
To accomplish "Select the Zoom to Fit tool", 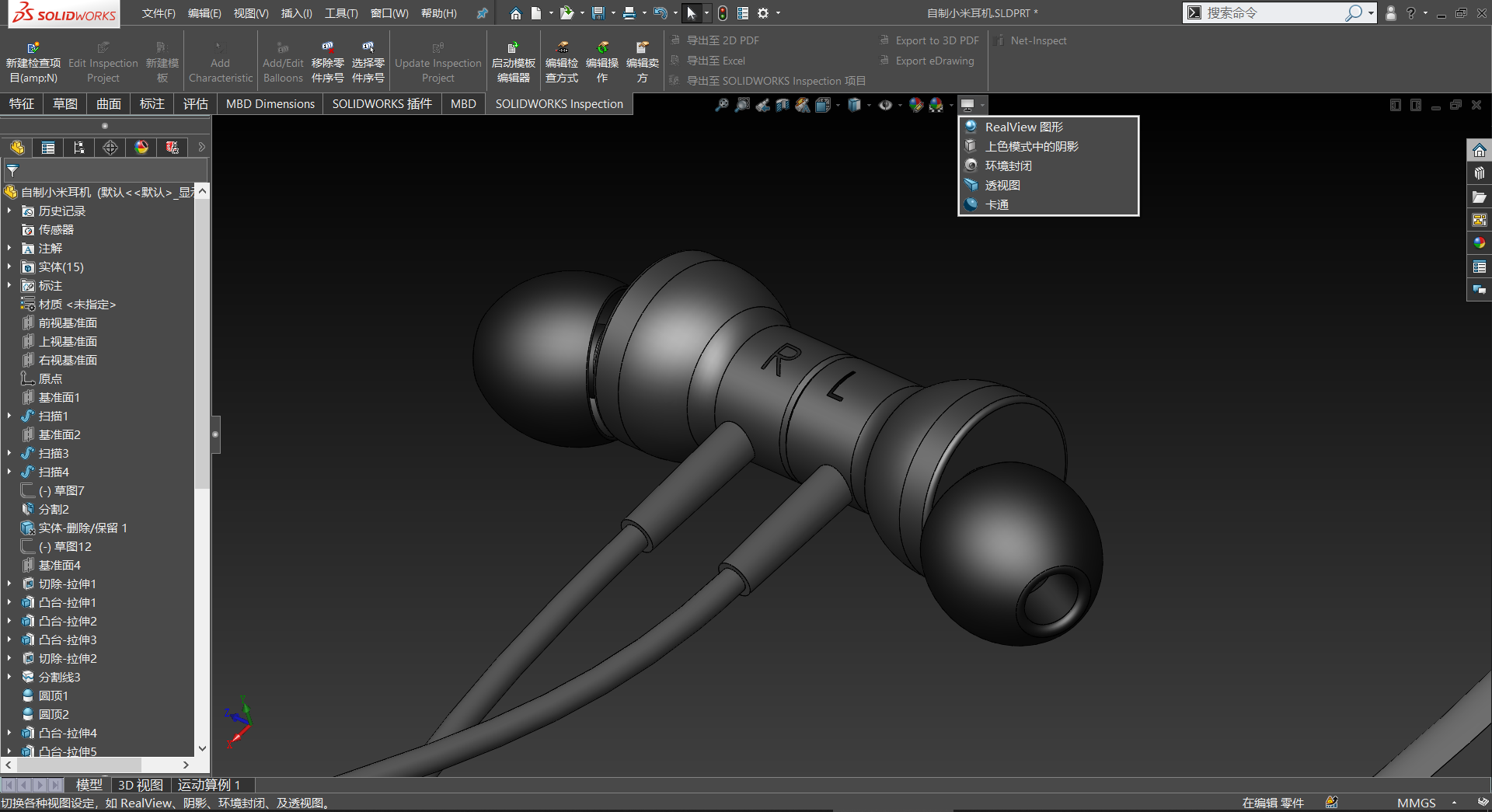I will tap(723, 105).
